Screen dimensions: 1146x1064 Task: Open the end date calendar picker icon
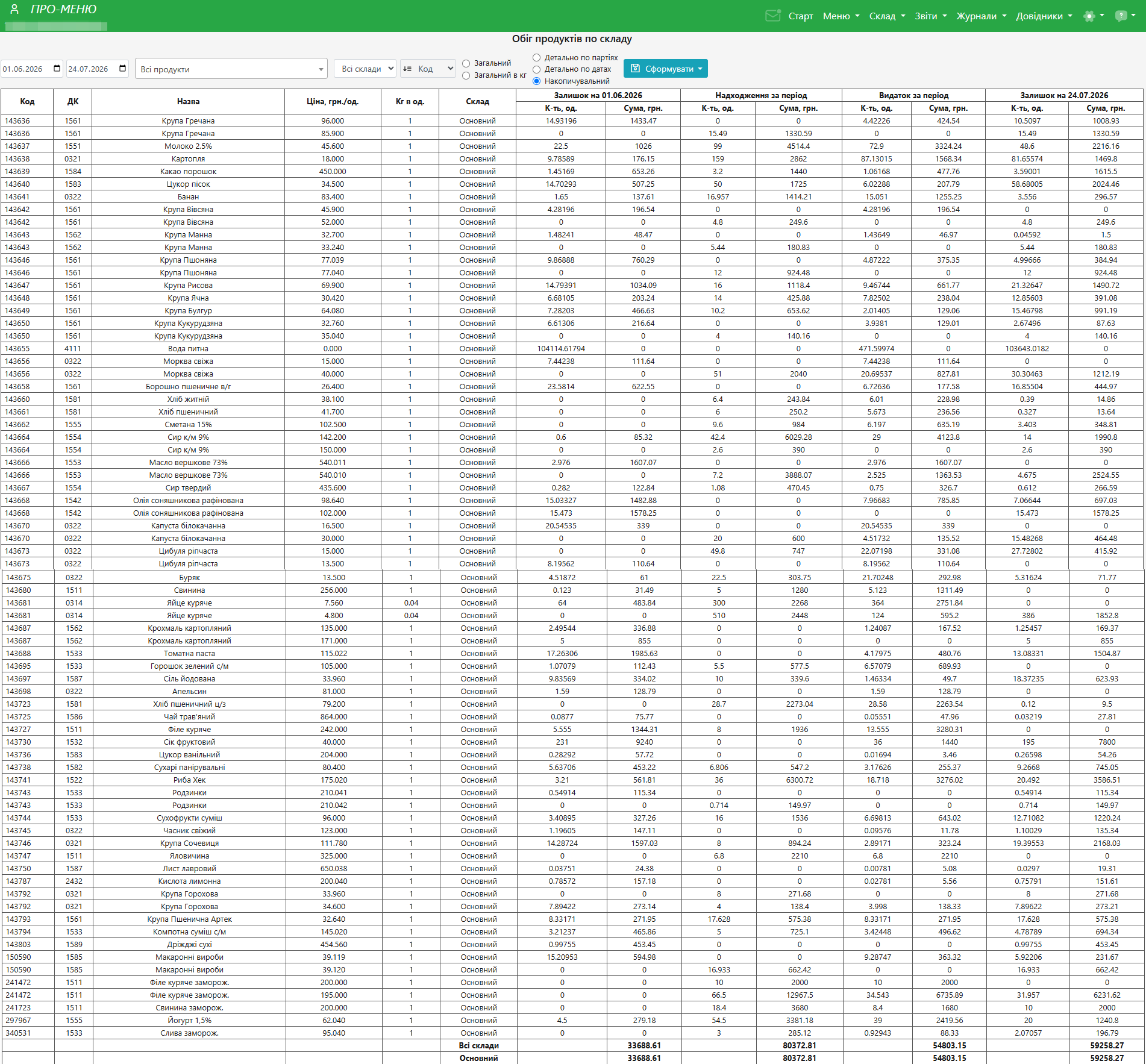coord(123,69)
